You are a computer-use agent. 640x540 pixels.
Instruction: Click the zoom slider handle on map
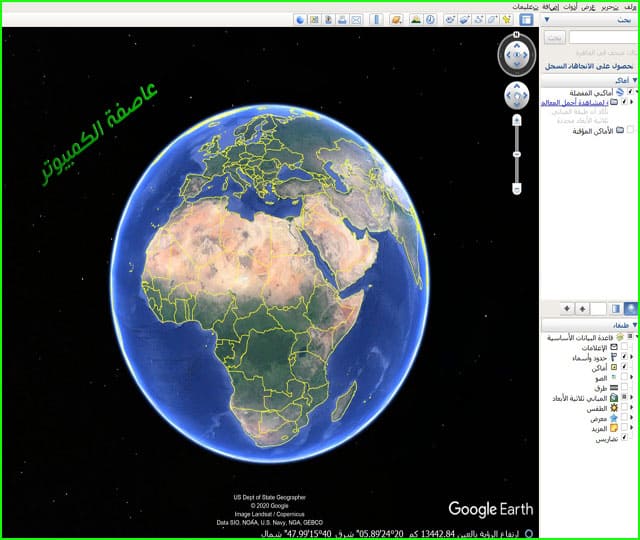[x=517, y=154]
